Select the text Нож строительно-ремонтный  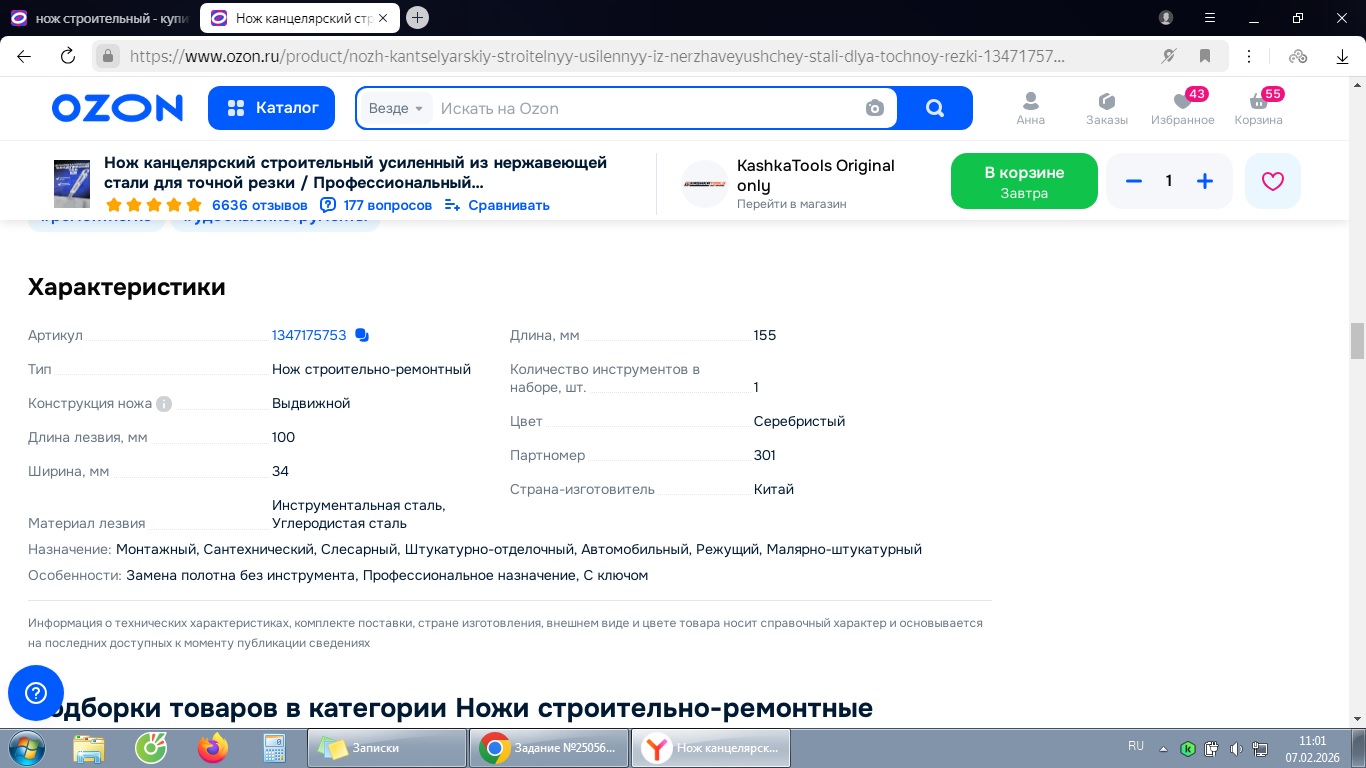pos(371,369)
